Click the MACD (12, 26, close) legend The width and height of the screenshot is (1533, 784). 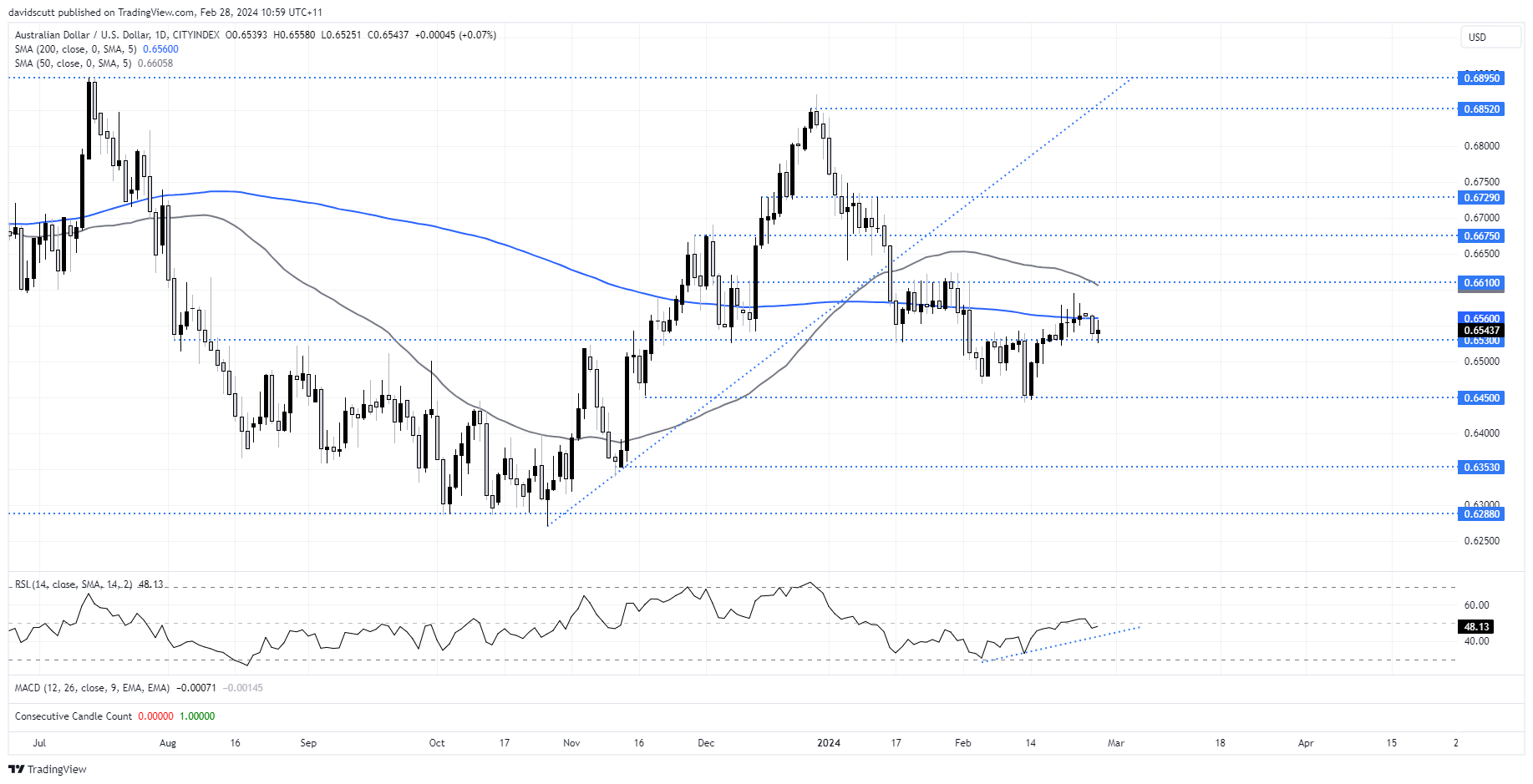point(92,688)
